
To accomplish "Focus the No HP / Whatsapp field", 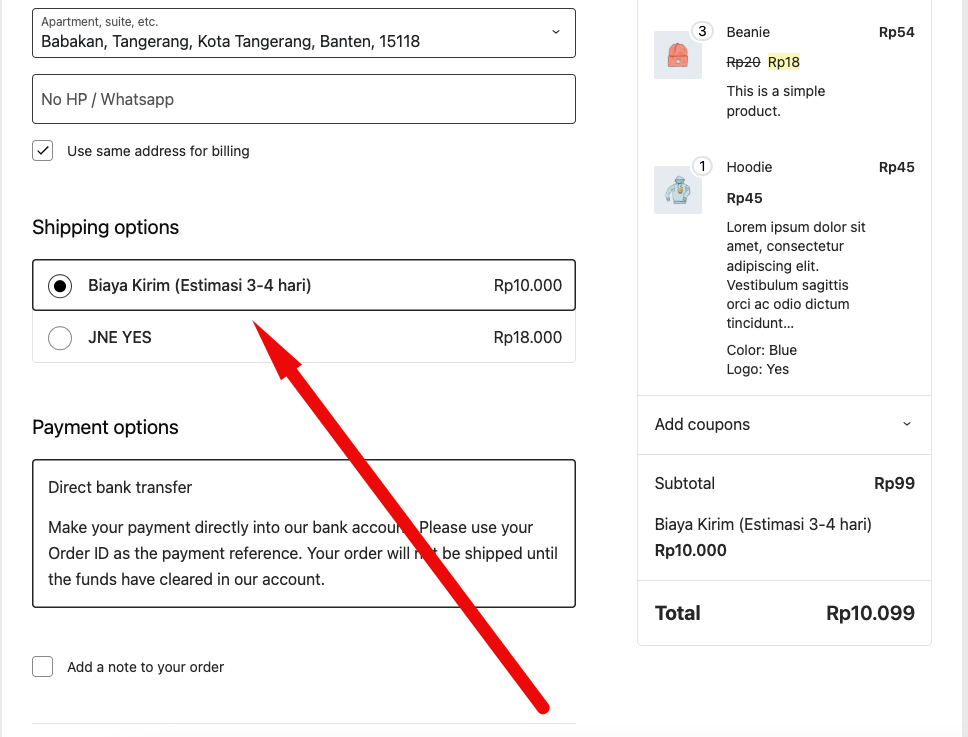I will click(x=304, y=99).
